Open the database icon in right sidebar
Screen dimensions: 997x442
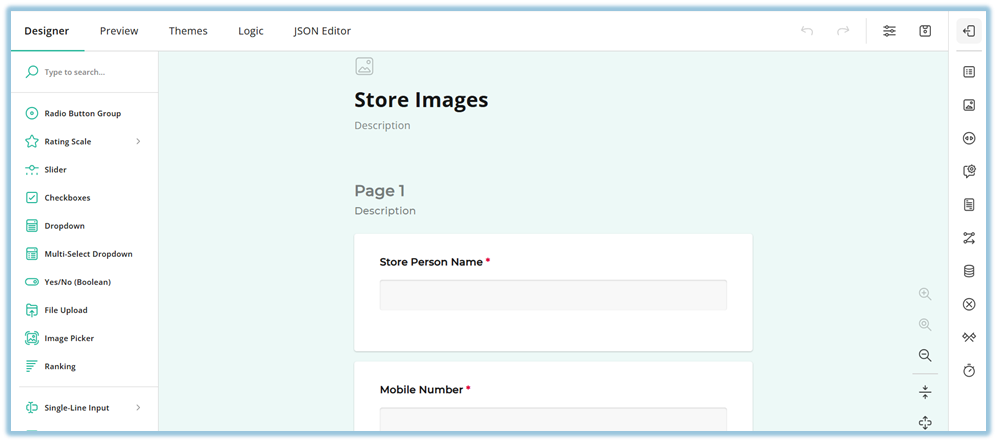click(968, 271)
